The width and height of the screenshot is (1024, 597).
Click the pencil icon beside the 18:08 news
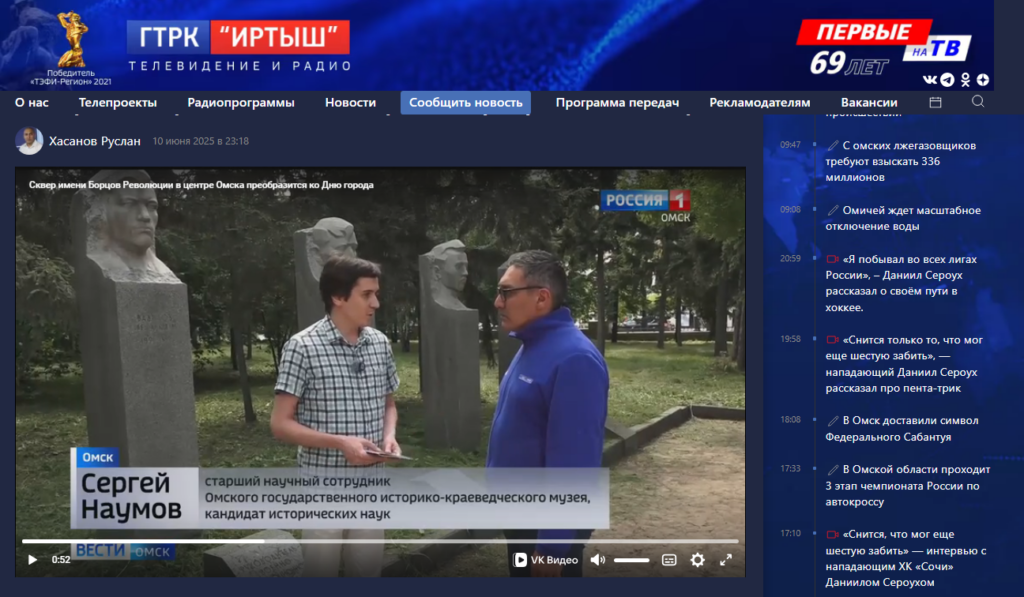pos(833,421)
